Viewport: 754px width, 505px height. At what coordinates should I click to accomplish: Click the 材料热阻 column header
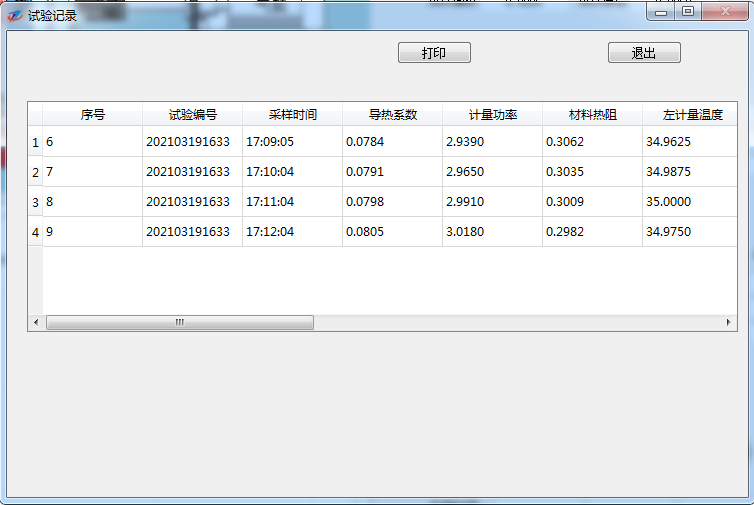592,115
